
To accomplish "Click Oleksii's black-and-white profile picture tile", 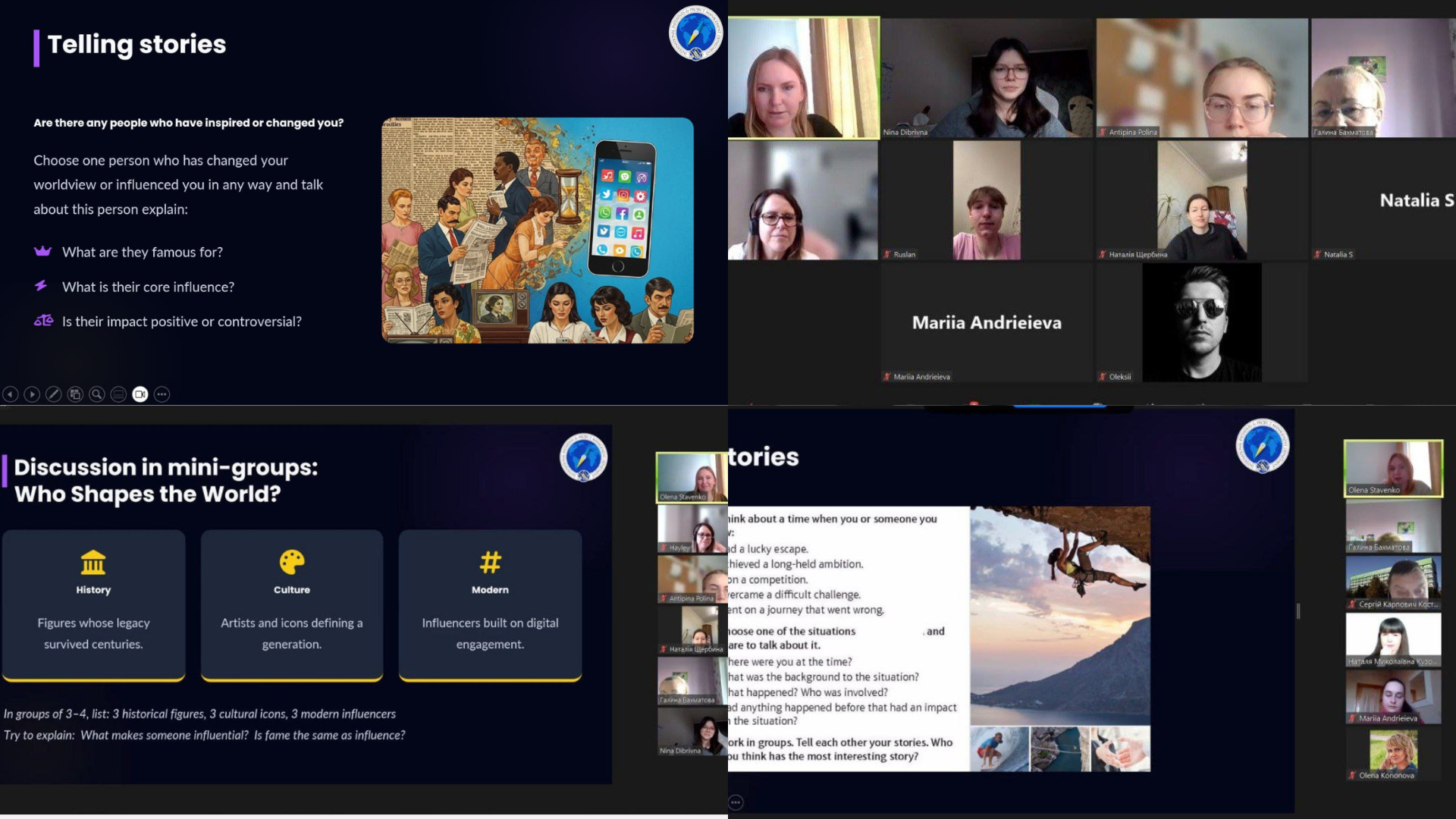I will tap(1202, 322).
